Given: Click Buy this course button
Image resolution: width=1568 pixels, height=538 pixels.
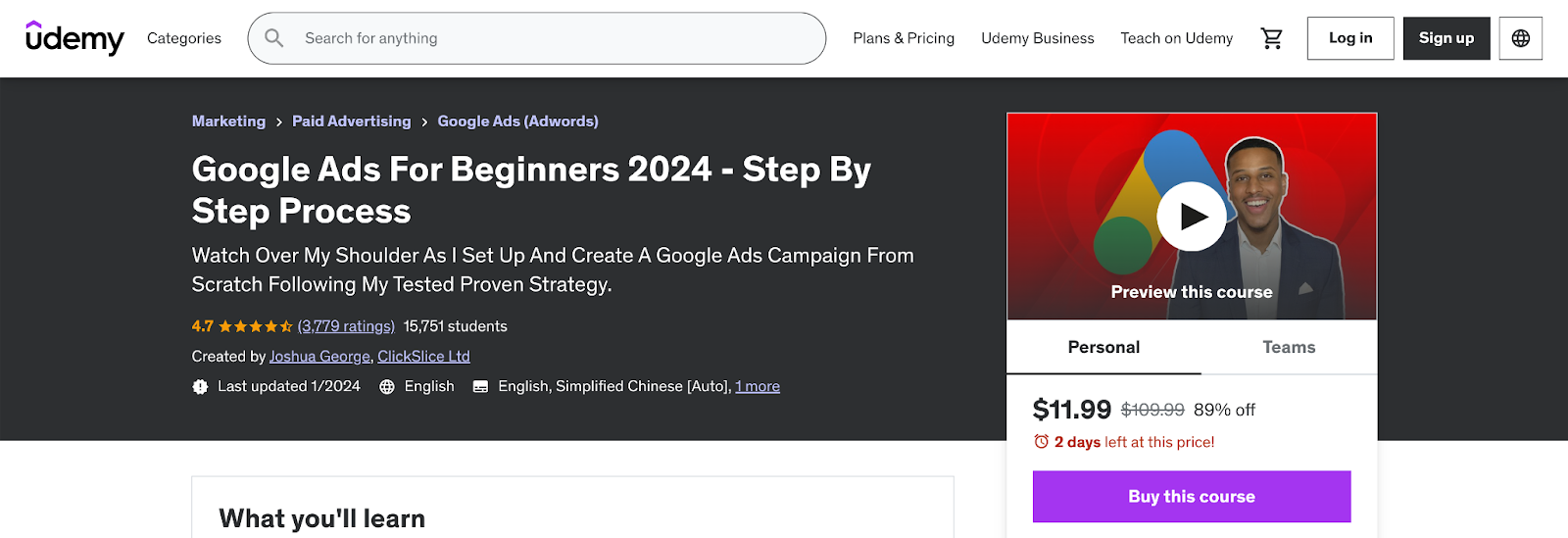Looking at the screenshot, I should click(1192, 497).
